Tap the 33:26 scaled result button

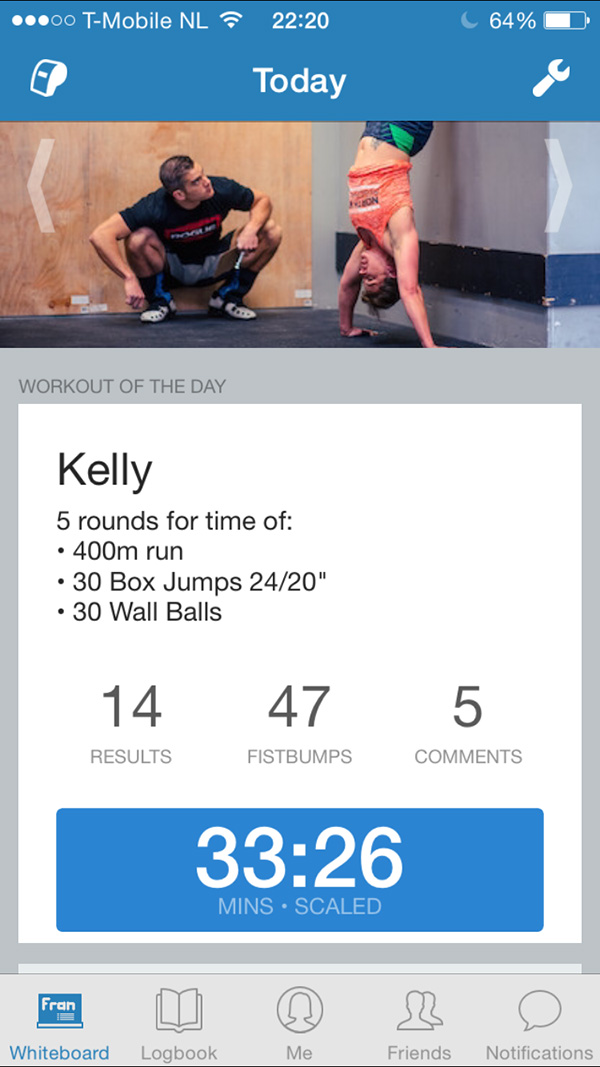pyautogui.click(x=299, y=870)
